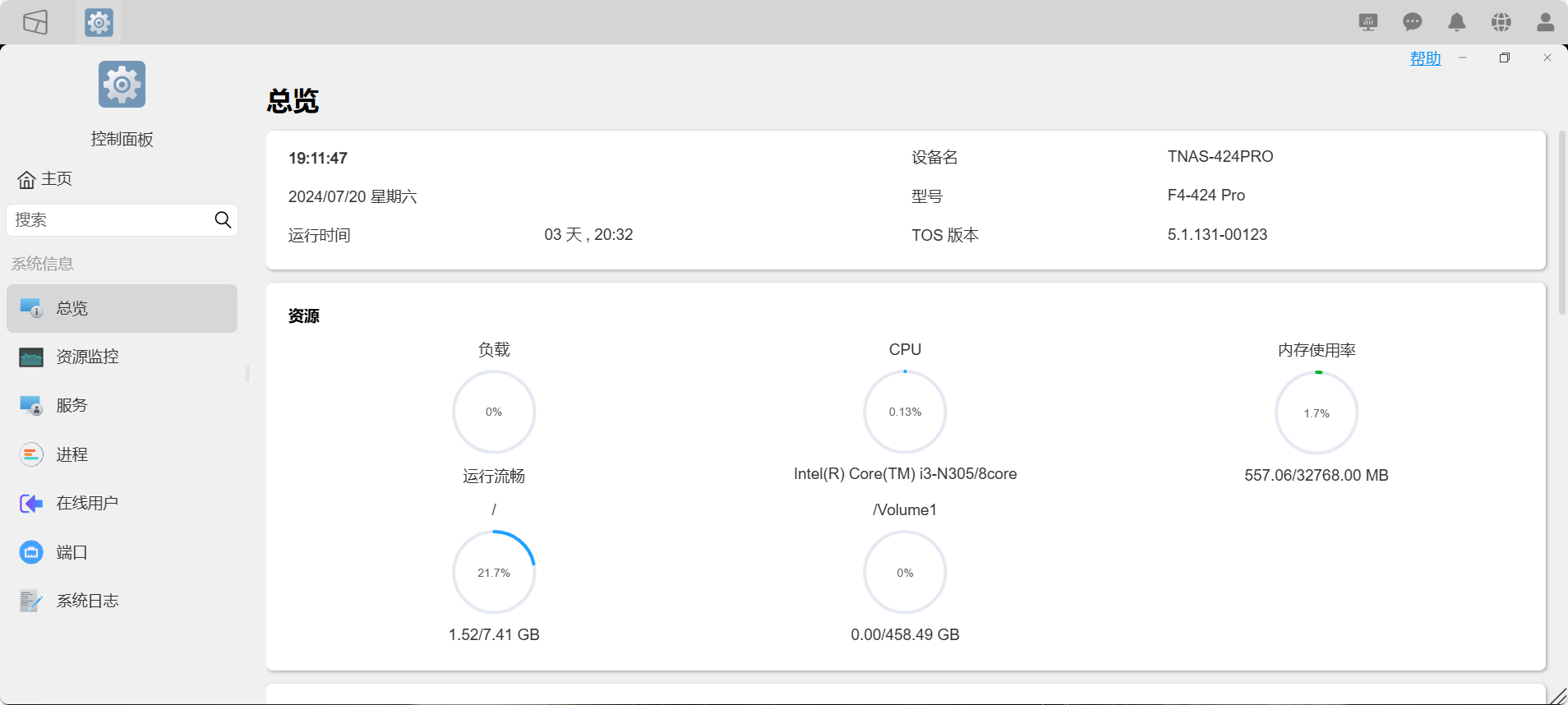The image size is (1568, 705).
Task: Click the /Volume1 0% usage gauge
Action: tap(905, 572)
